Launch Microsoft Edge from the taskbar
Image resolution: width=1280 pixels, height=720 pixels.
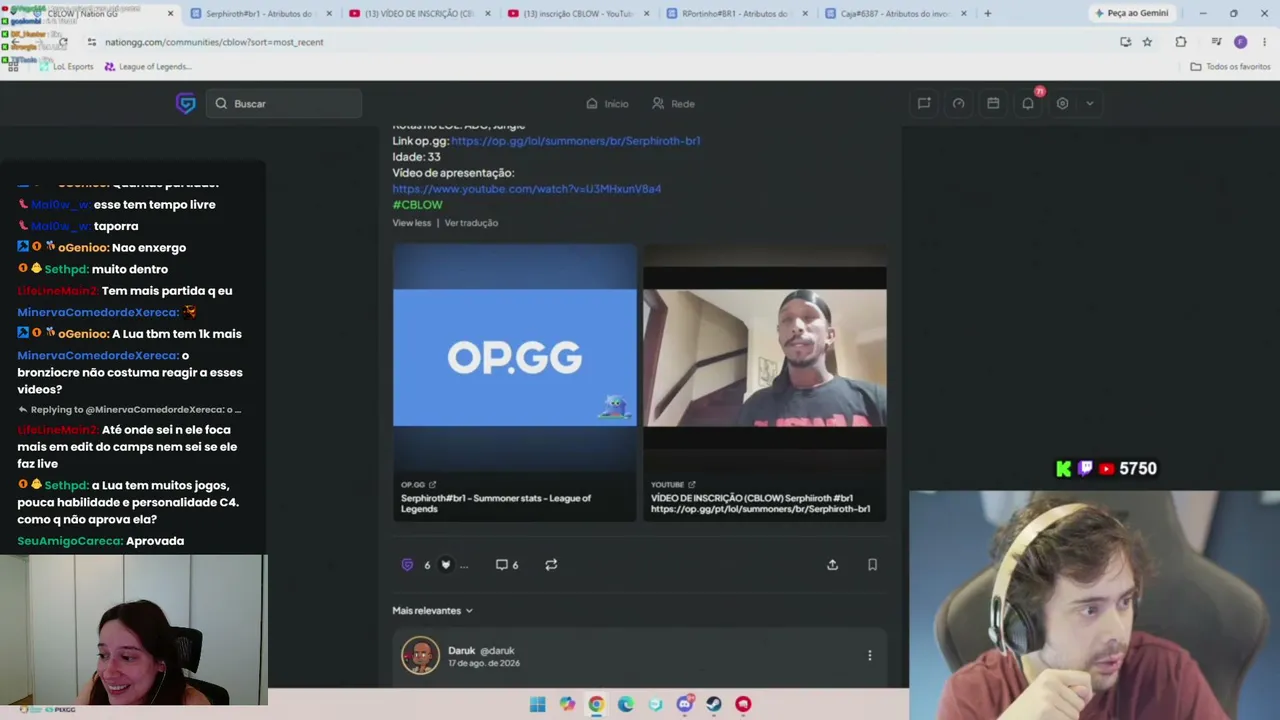point(626,704)
